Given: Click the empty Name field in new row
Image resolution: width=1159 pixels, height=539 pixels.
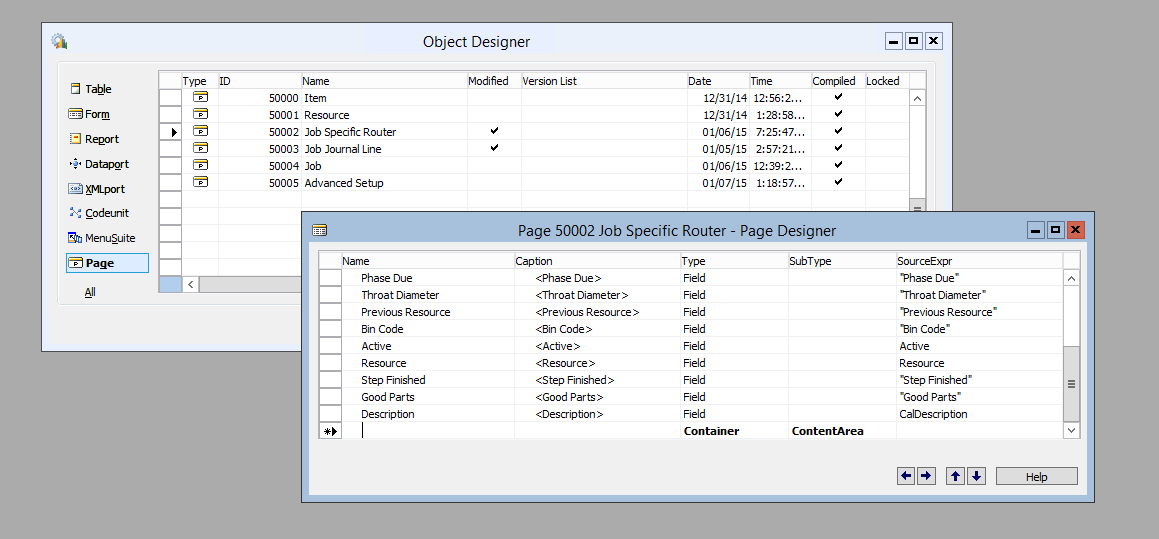Looking at the screenshot, I should pyautogui.click(x=428, y=431).
